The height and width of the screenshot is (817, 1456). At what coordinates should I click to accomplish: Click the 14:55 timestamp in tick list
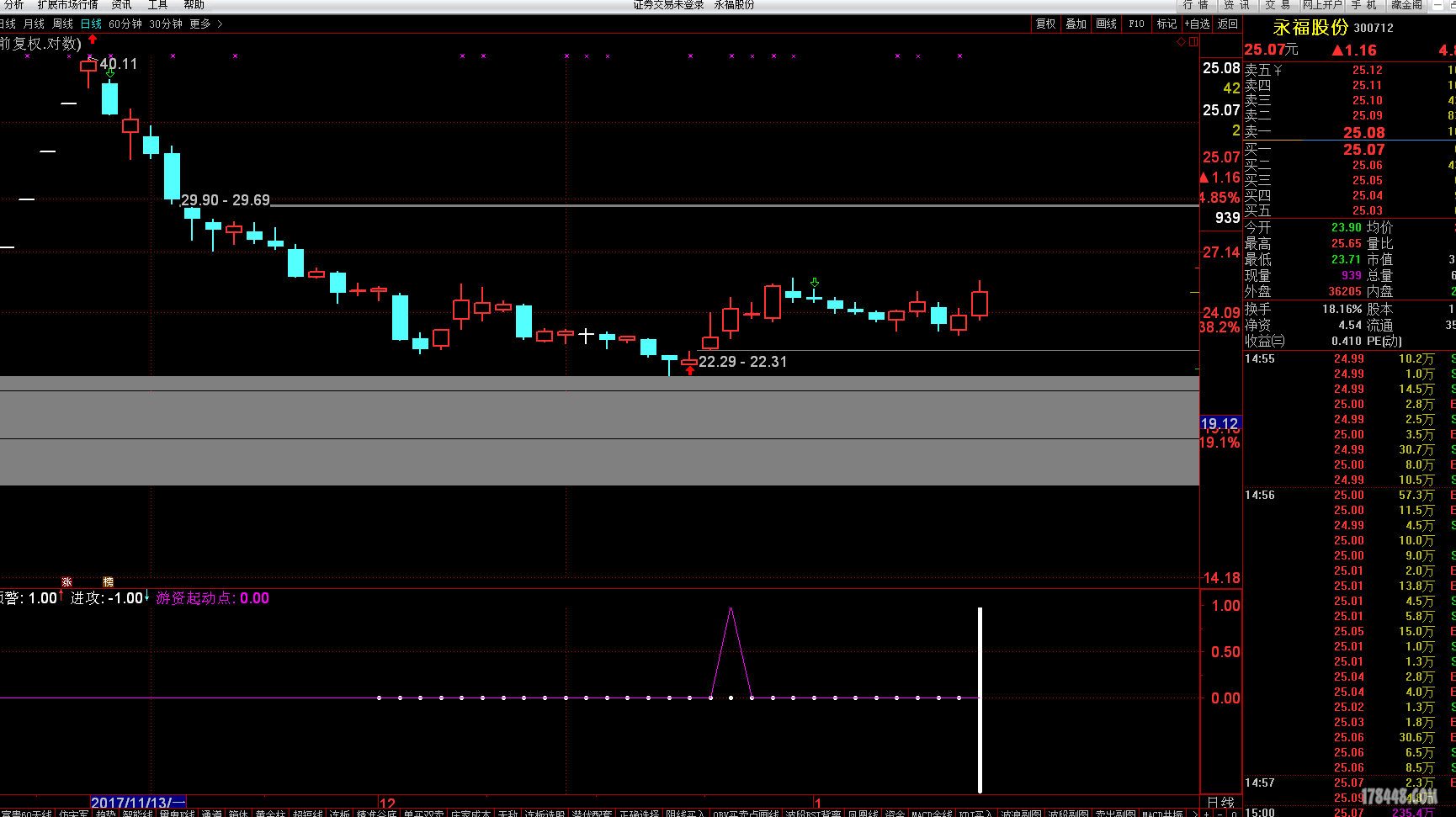(x=1260, y=358)
